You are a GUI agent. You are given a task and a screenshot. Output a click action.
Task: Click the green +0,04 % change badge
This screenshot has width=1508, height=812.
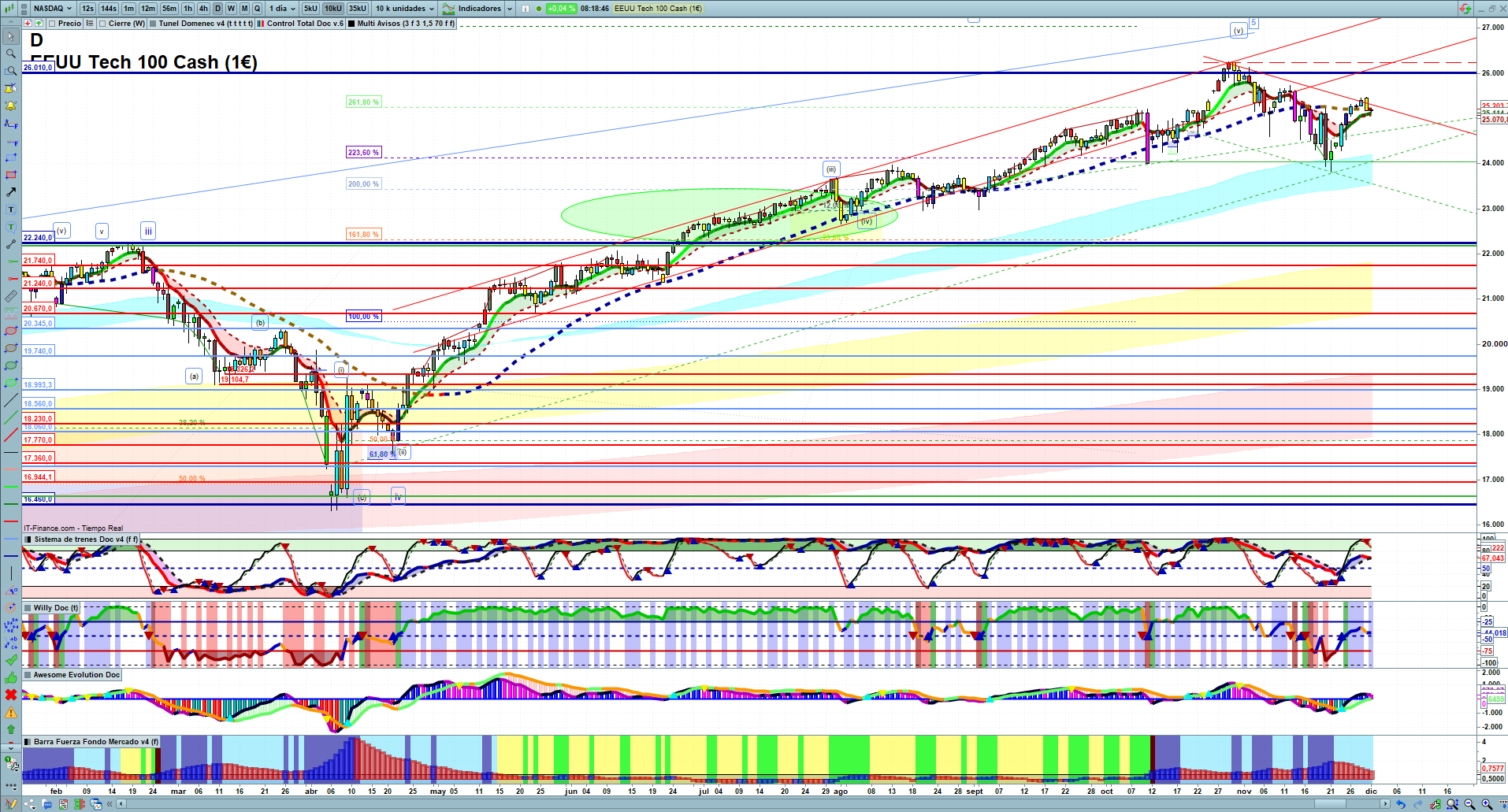pos(562,9)
